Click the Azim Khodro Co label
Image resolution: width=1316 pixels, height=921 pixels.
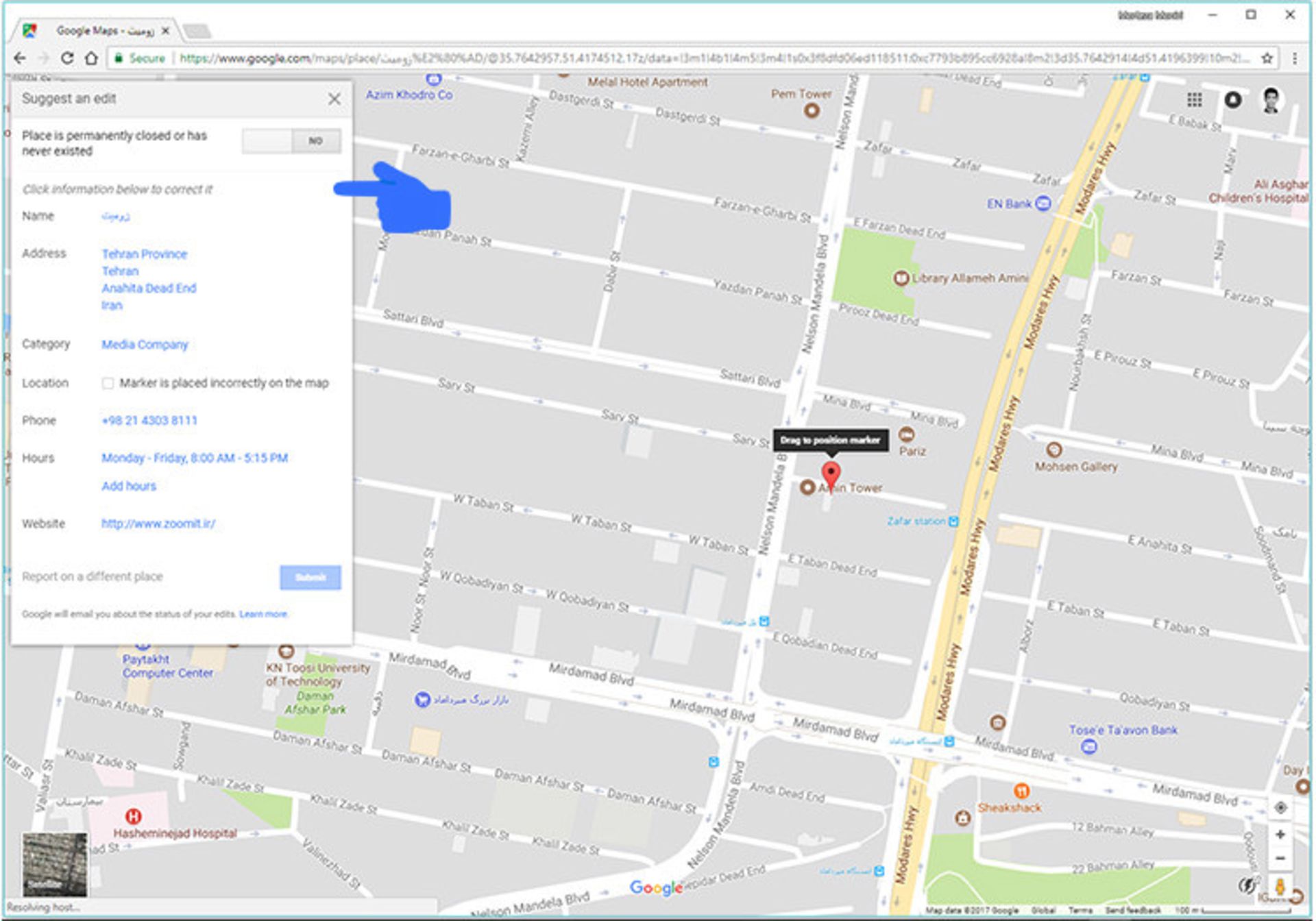pos(409,95)
